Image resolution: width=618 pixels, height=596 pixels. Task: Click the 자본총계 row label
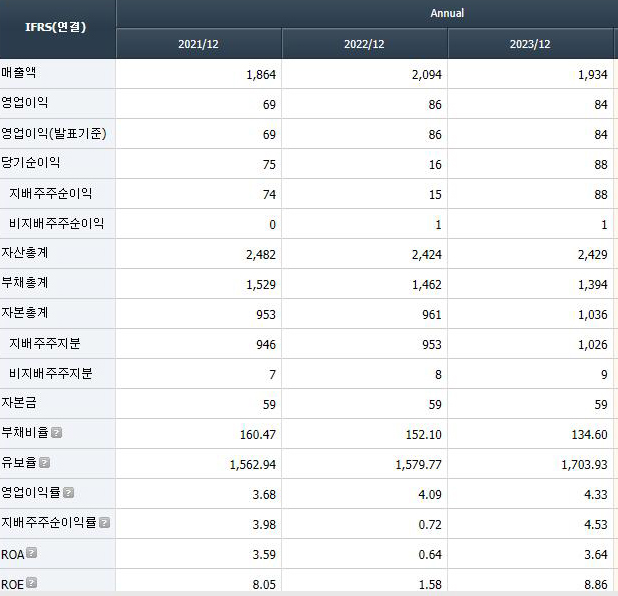coord(24,313)
